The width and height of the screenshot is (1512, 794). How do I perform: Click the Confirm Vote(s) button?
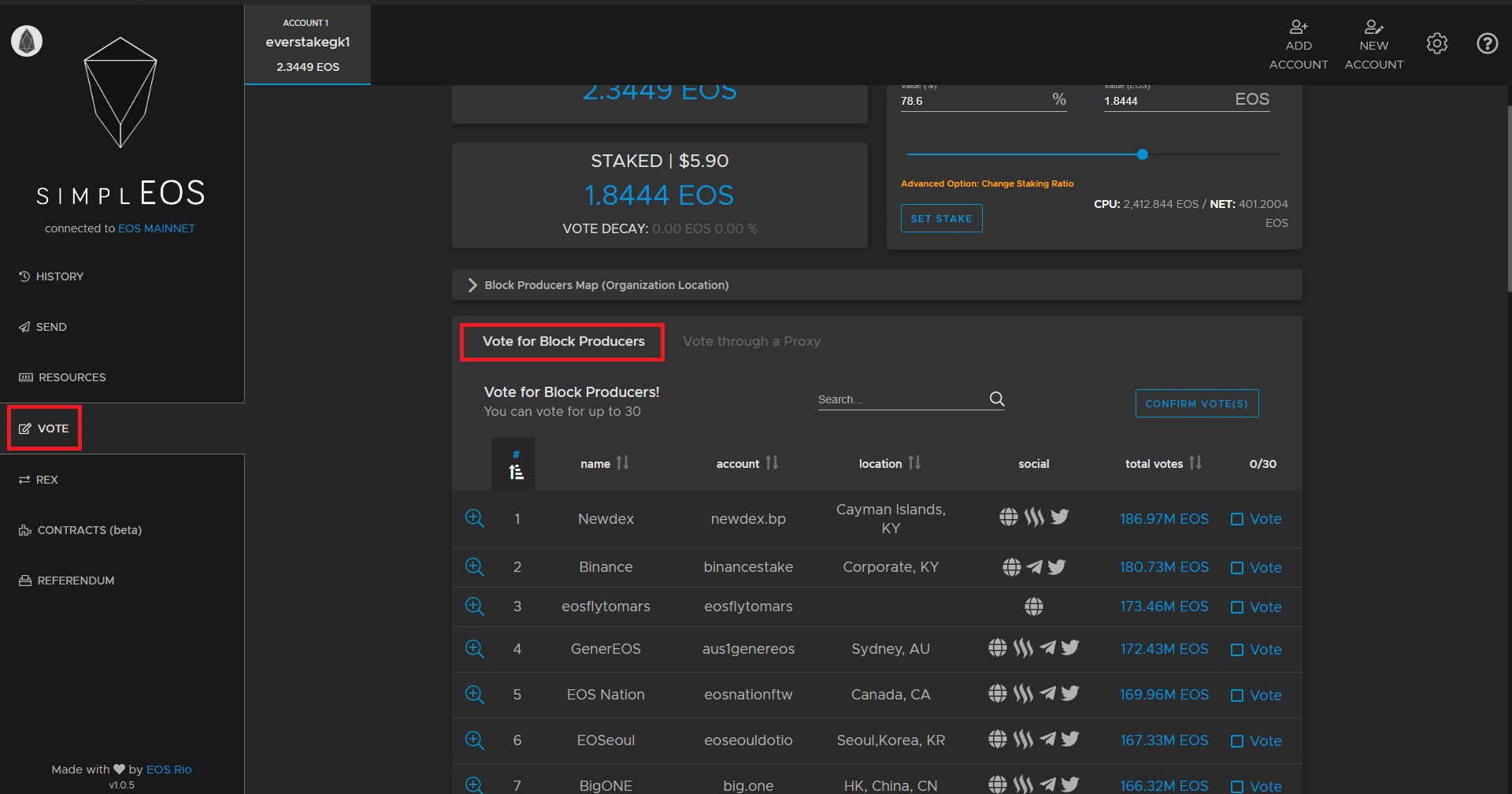click(1197, 403)
